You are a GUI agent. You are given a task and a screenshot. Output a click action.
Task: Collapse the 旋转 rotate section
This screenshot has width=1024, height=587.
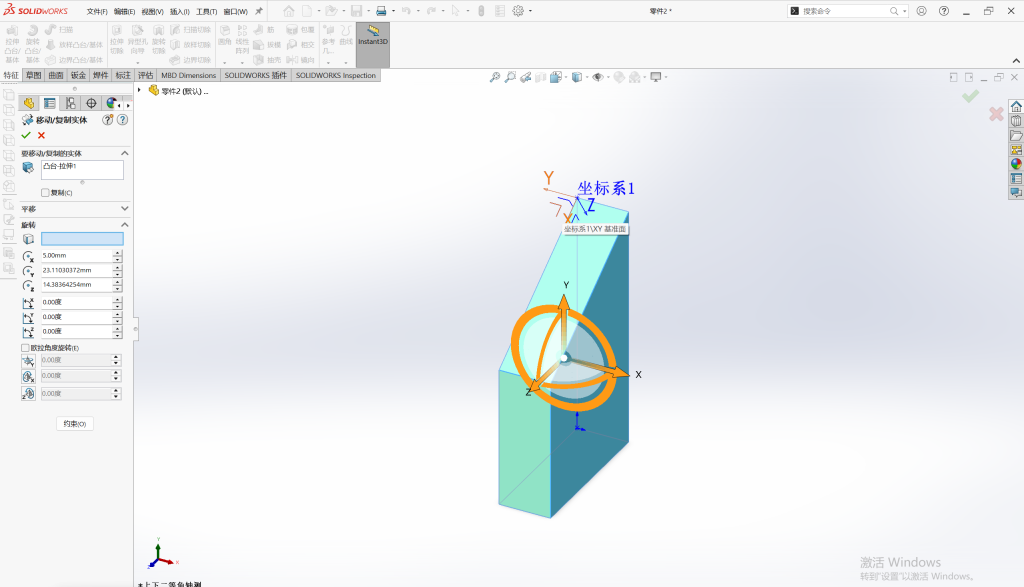125,224
